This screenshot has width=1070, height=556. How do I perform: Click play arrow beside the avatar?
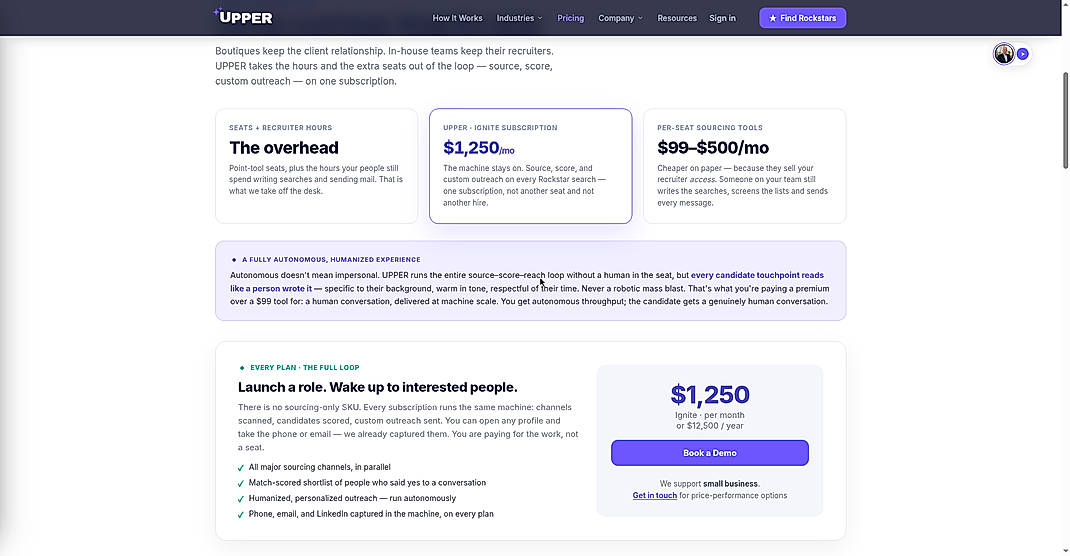coord(1022,54)
